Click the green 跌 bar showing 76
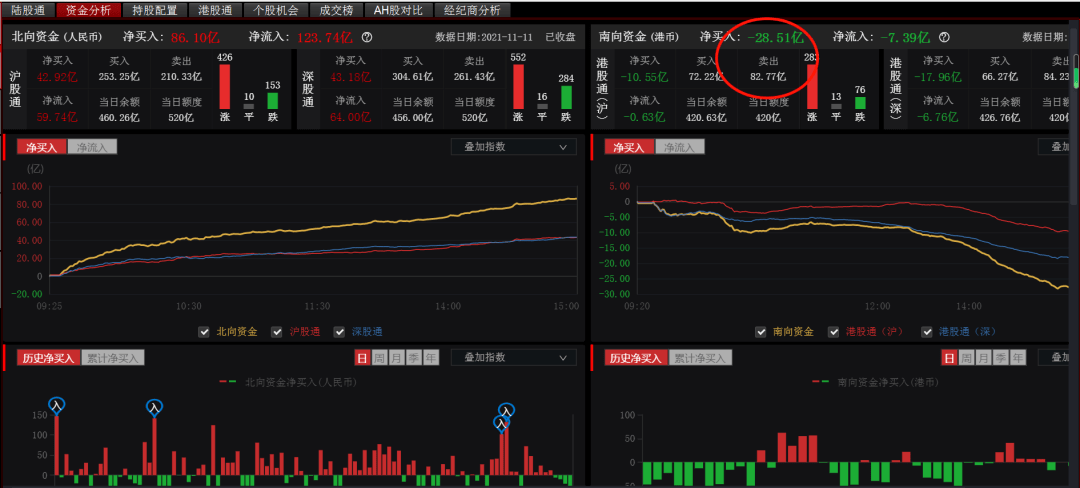The width and height of the screenshot is (1080, 488). pyautogui.click(x=859, y=103)
